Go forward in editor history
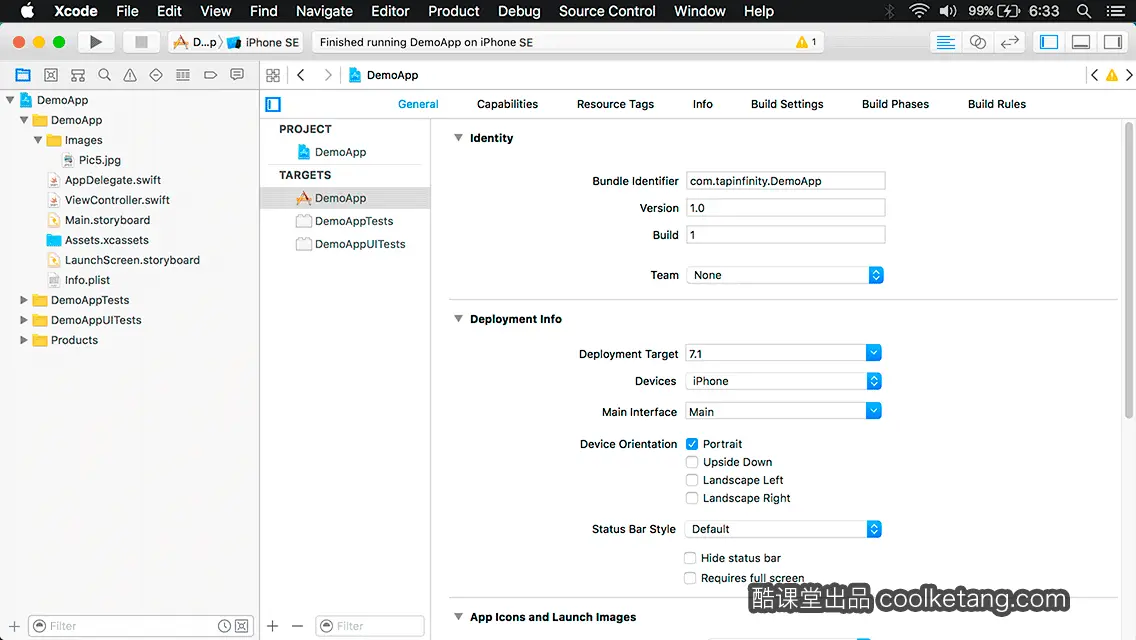Viewport: 1136px width, 640px height. click(x=327, y=75)
